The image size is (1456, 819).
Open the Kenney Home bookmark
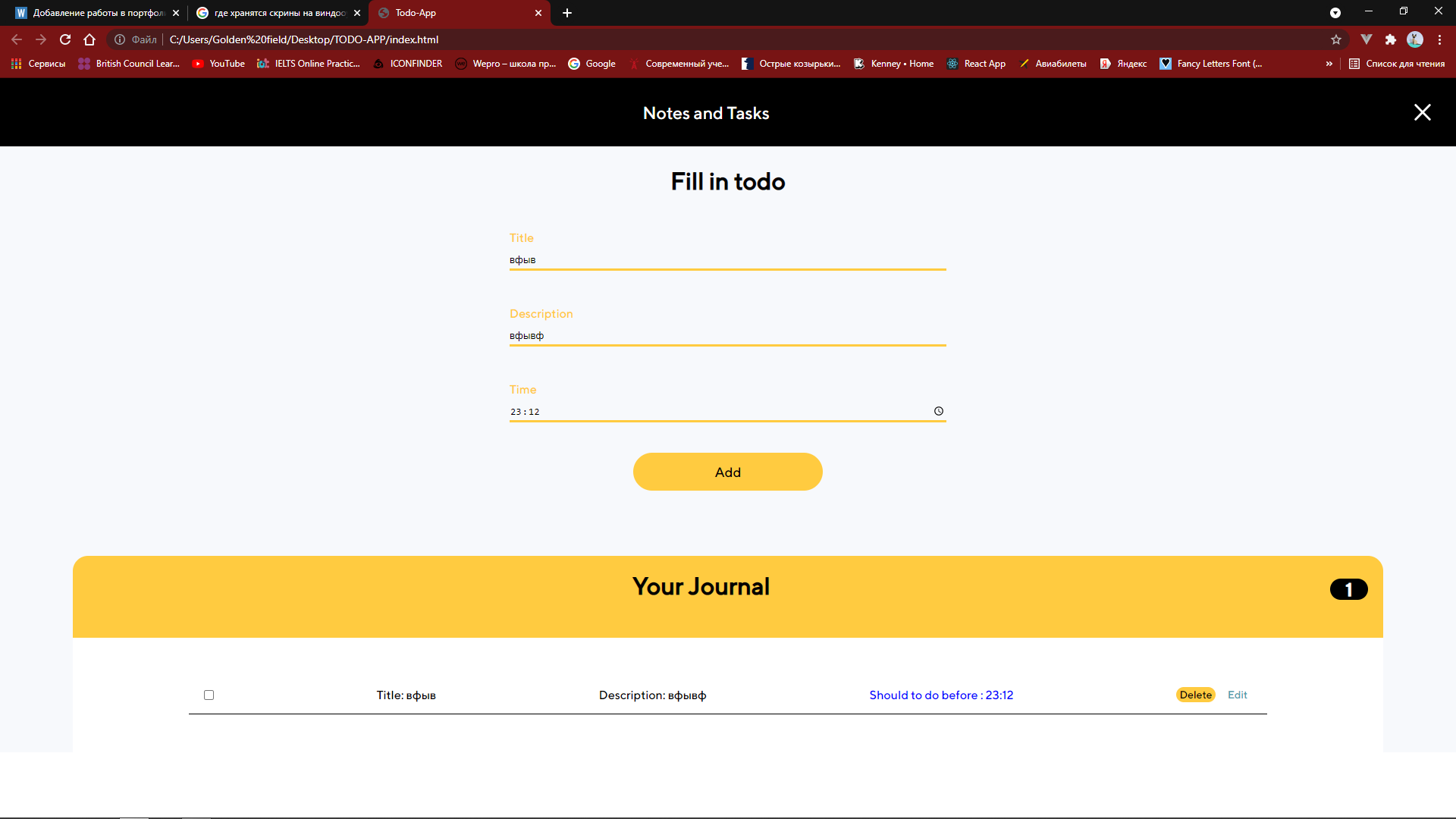tap(893, 64)
